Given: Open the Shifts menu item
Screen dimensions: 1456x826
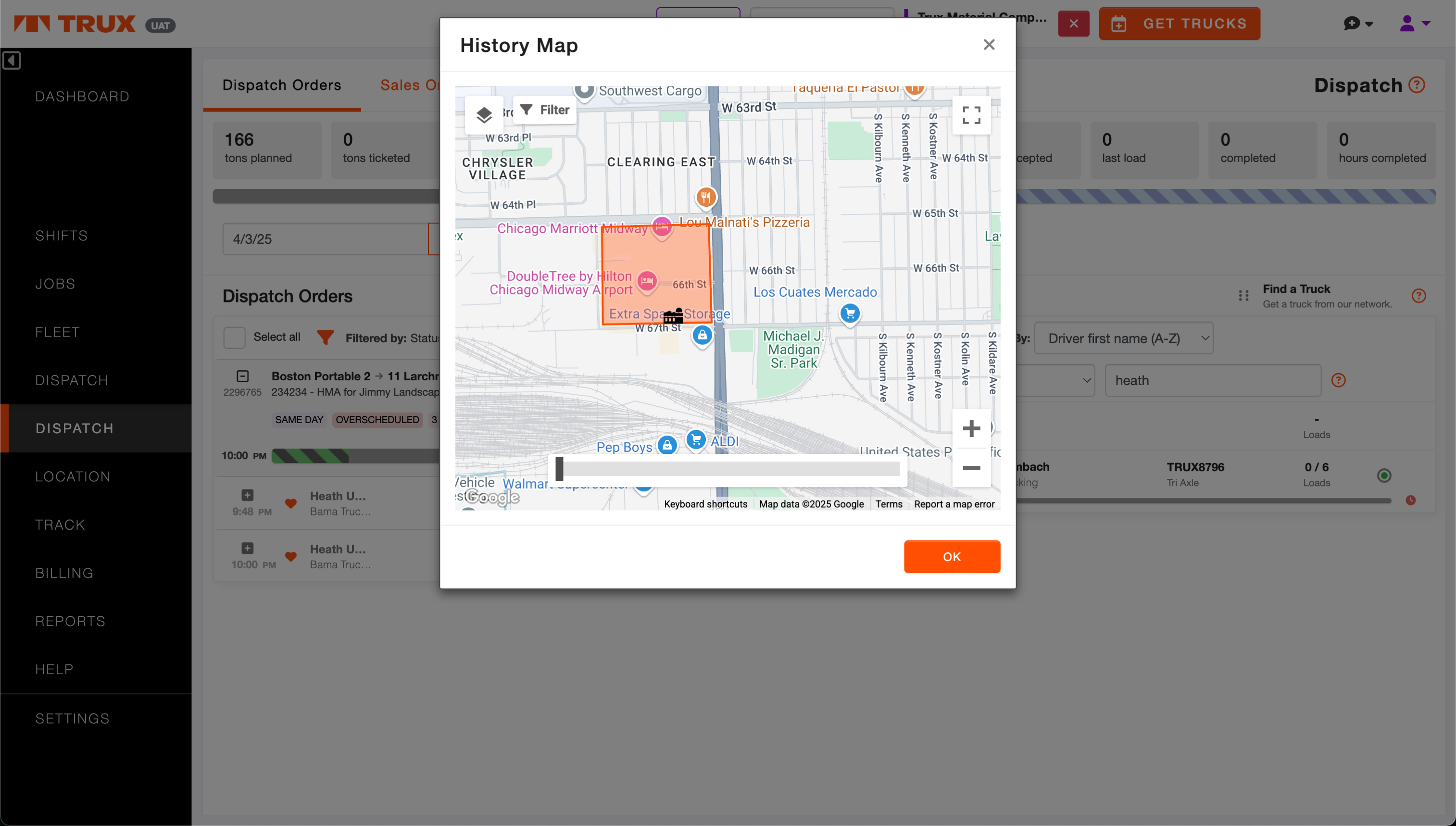Looking at the screenshot, I should coord(61,236).
